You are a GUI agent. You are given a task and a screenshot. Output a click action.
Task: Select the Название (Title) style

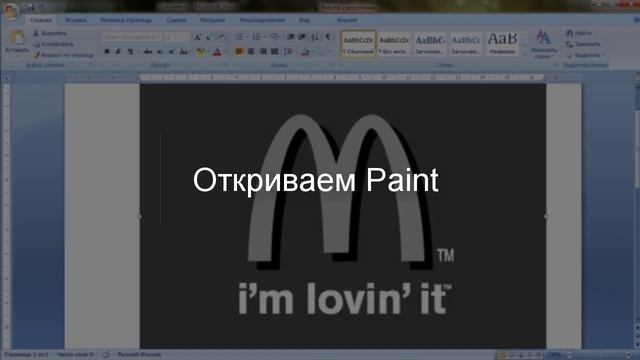coord(502,43)
